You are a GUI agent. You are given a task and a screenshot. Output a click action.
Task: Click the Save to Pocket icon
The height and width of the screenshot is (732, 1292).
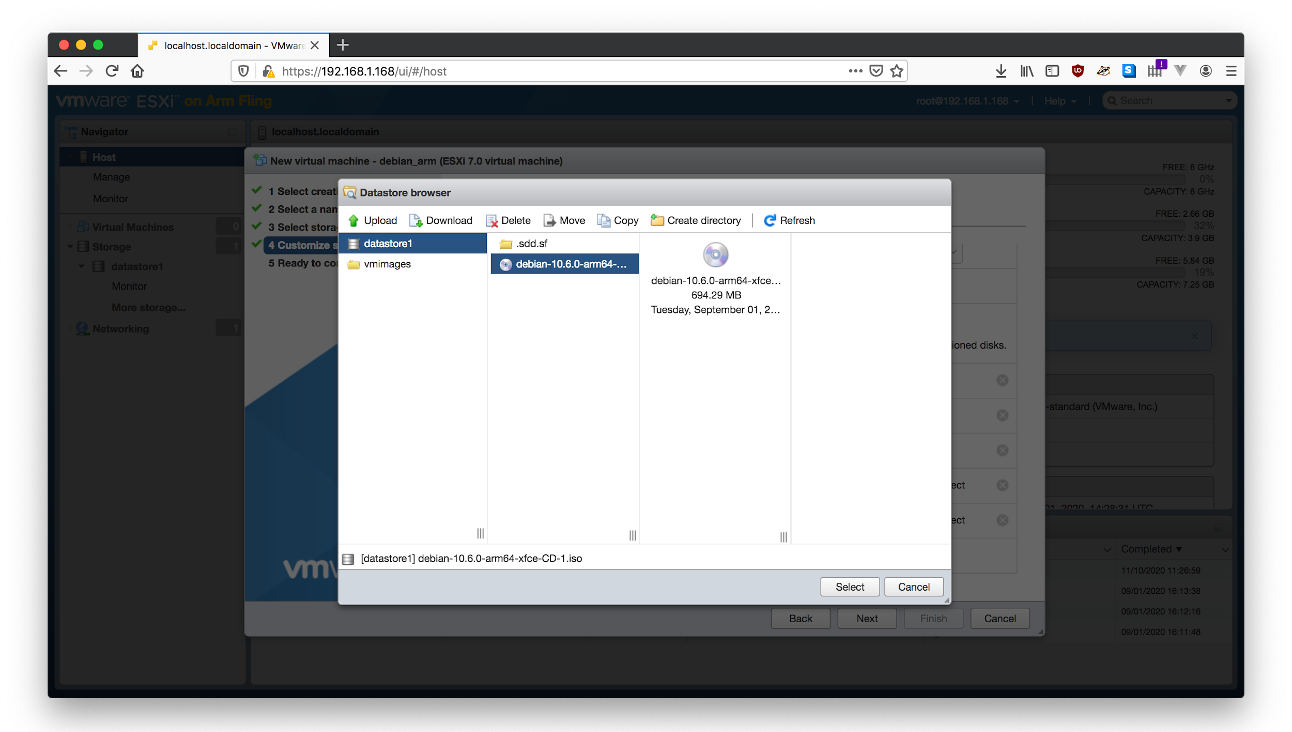876,71
